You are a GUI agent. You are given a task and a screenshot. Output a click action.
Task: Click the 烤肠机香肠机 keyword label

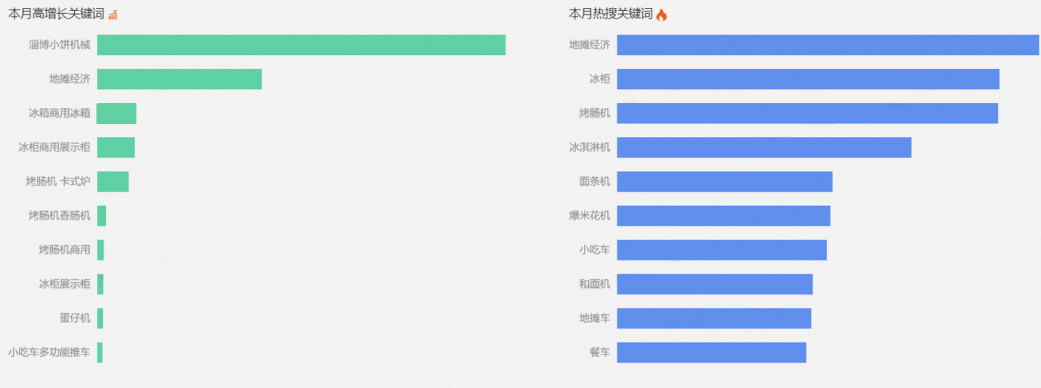(60, 216)
